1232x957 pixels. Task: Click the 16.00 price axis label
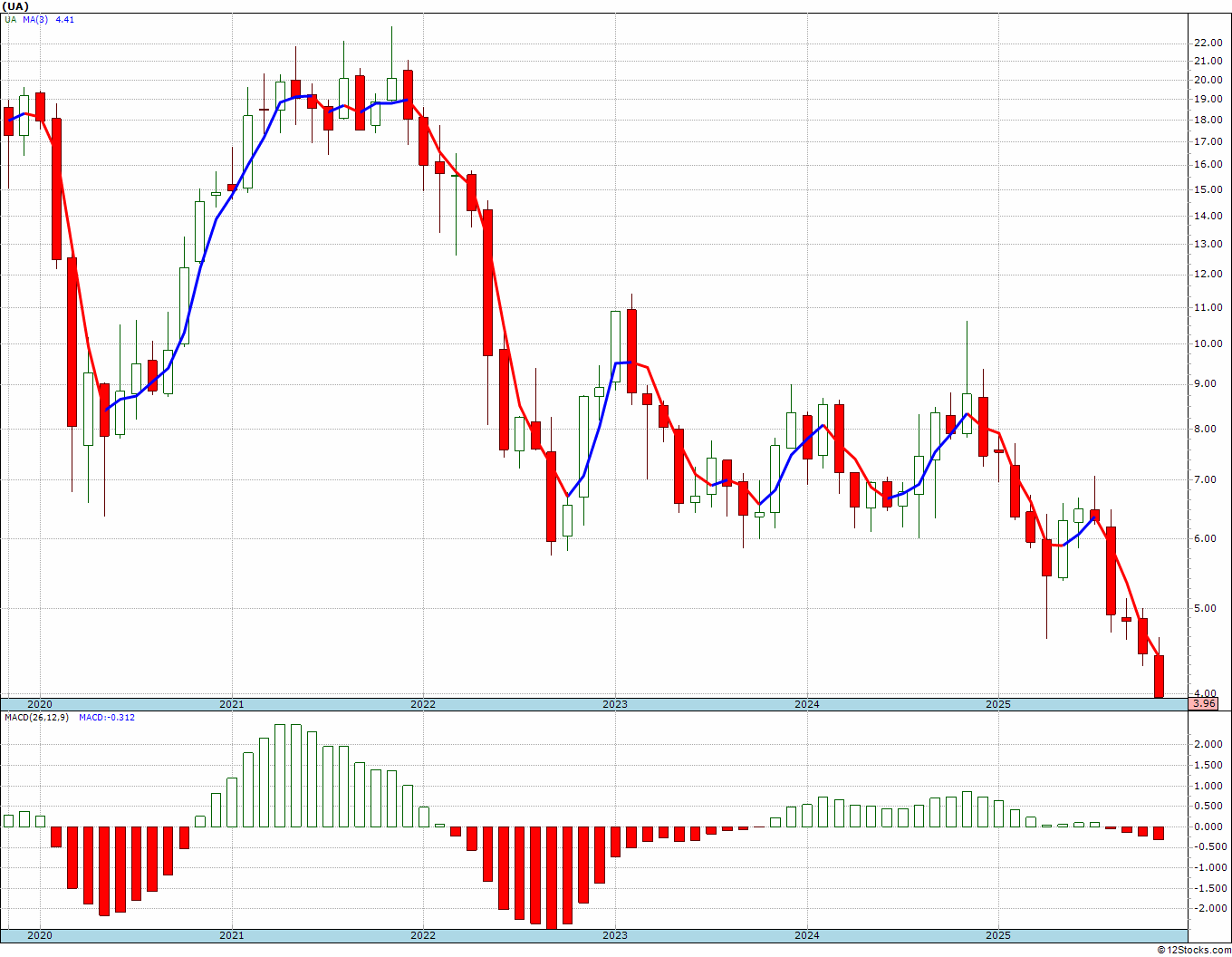click(x=1208, y=165)
